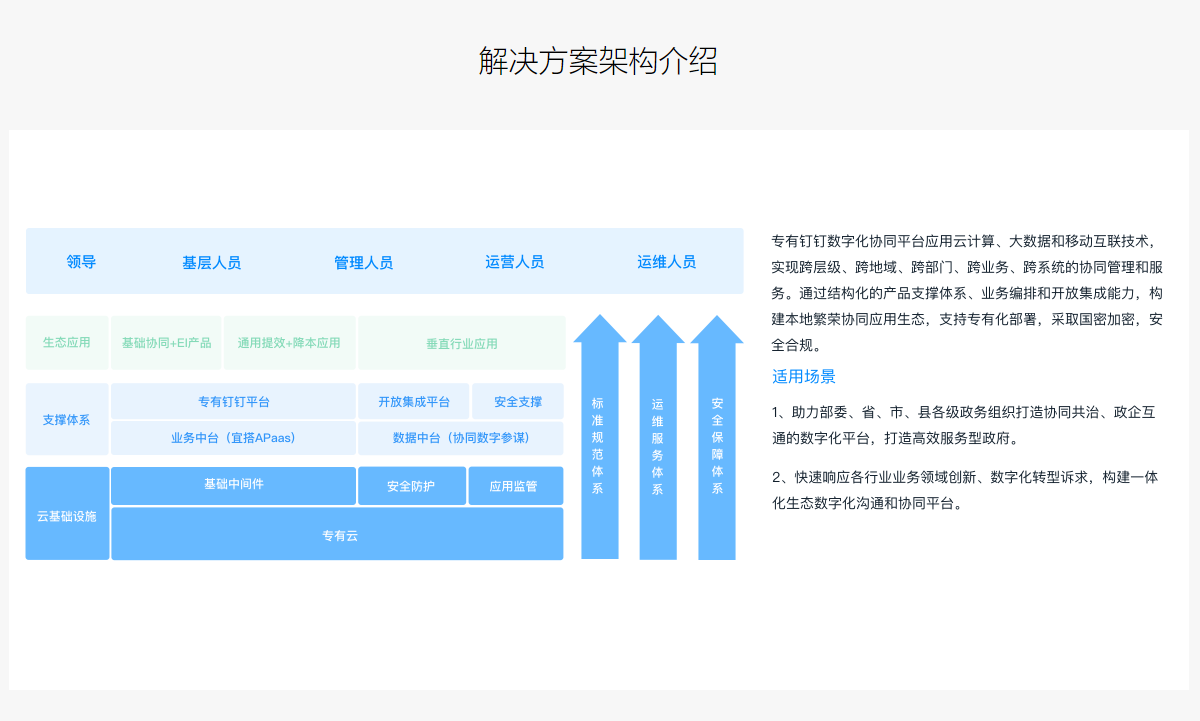Screen dimensions: 1200x721
Task: Select the 安全防护 block
Action: (x=411, y=486)
